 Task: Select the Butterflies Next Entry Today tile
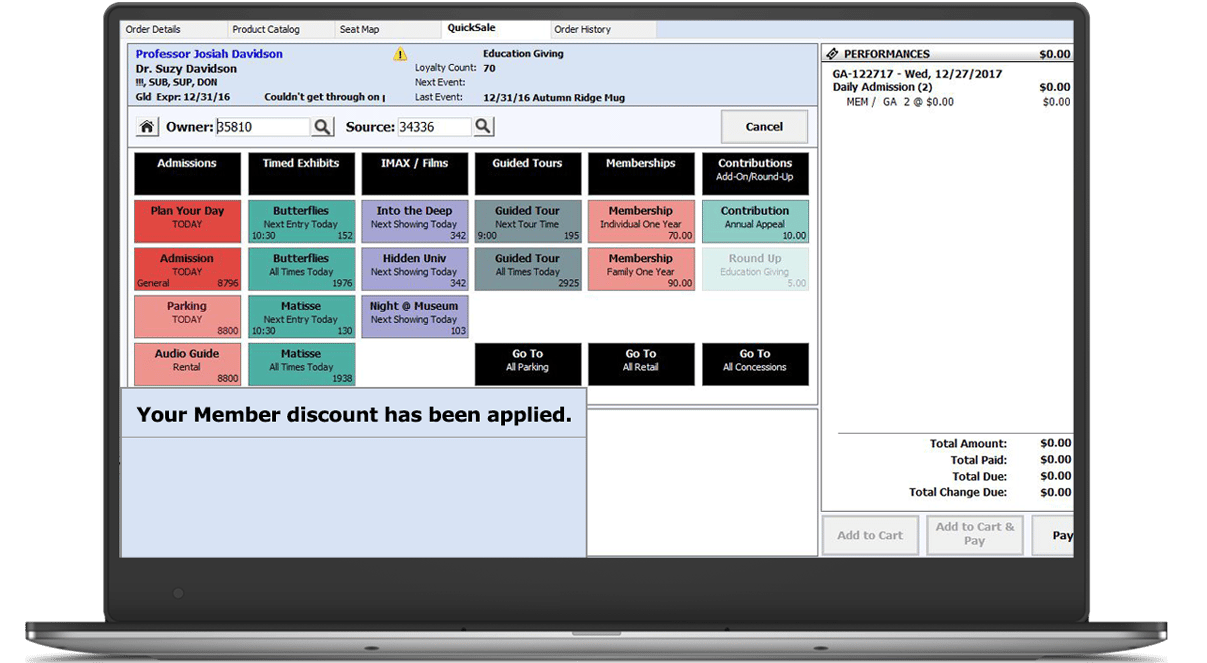pos(301,220)
